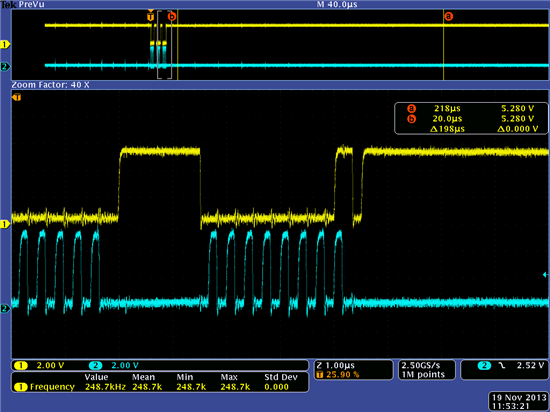
Task: Click cyan channel 2 marker beside zoomed waveform
Action: pos(5,309)
